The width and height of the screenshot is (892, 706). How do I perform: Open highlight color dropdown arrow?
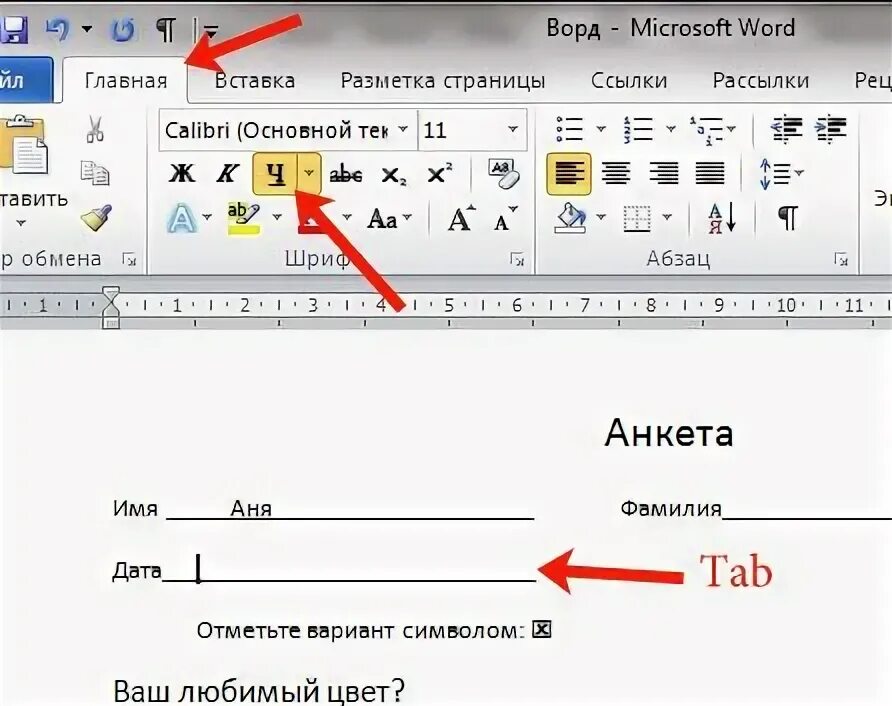click(277, 217)
